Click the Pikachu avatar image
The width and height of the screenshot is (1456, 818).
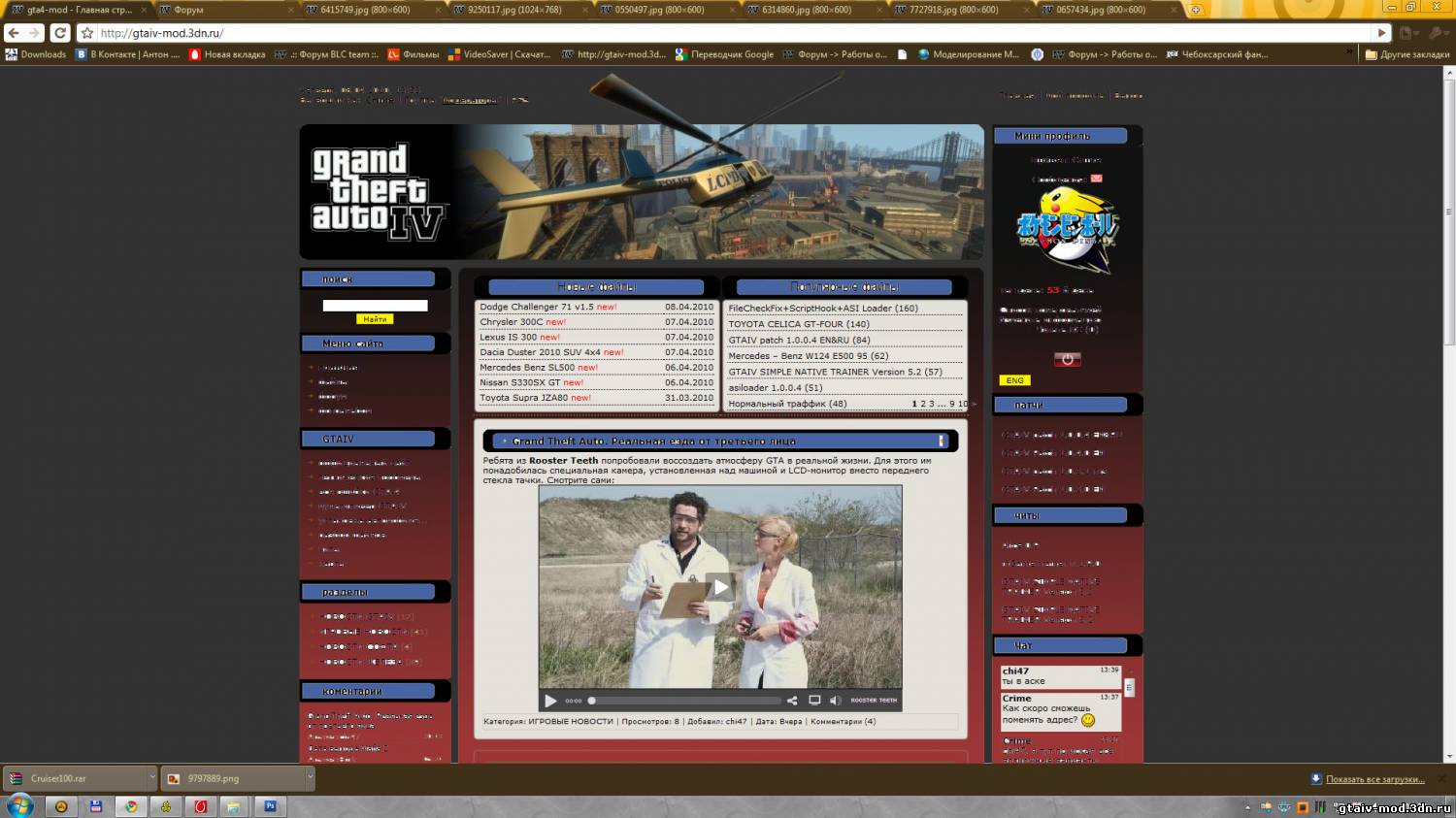coord(1067,230)
